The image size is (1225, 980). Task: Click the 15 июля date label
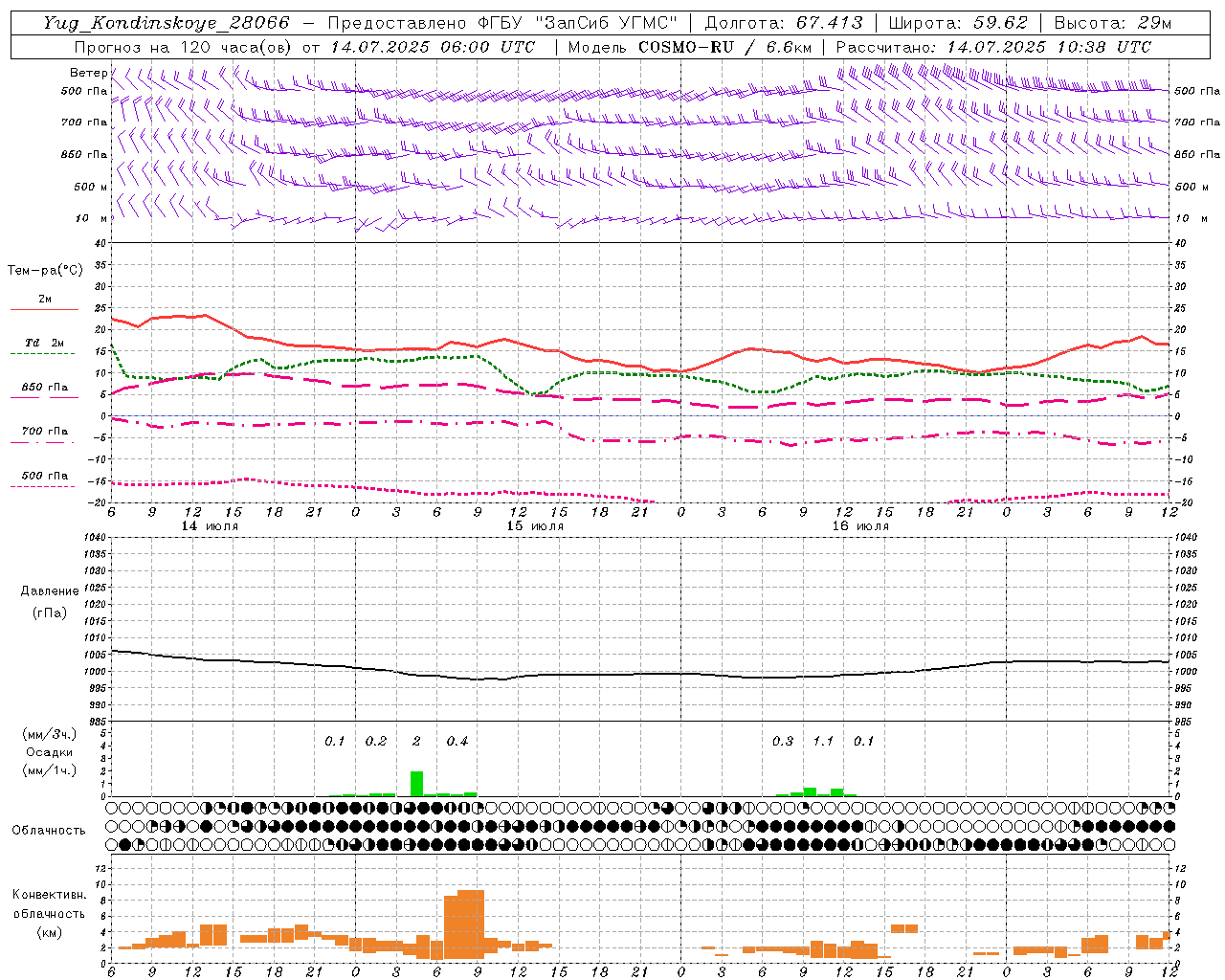[535, 526]
